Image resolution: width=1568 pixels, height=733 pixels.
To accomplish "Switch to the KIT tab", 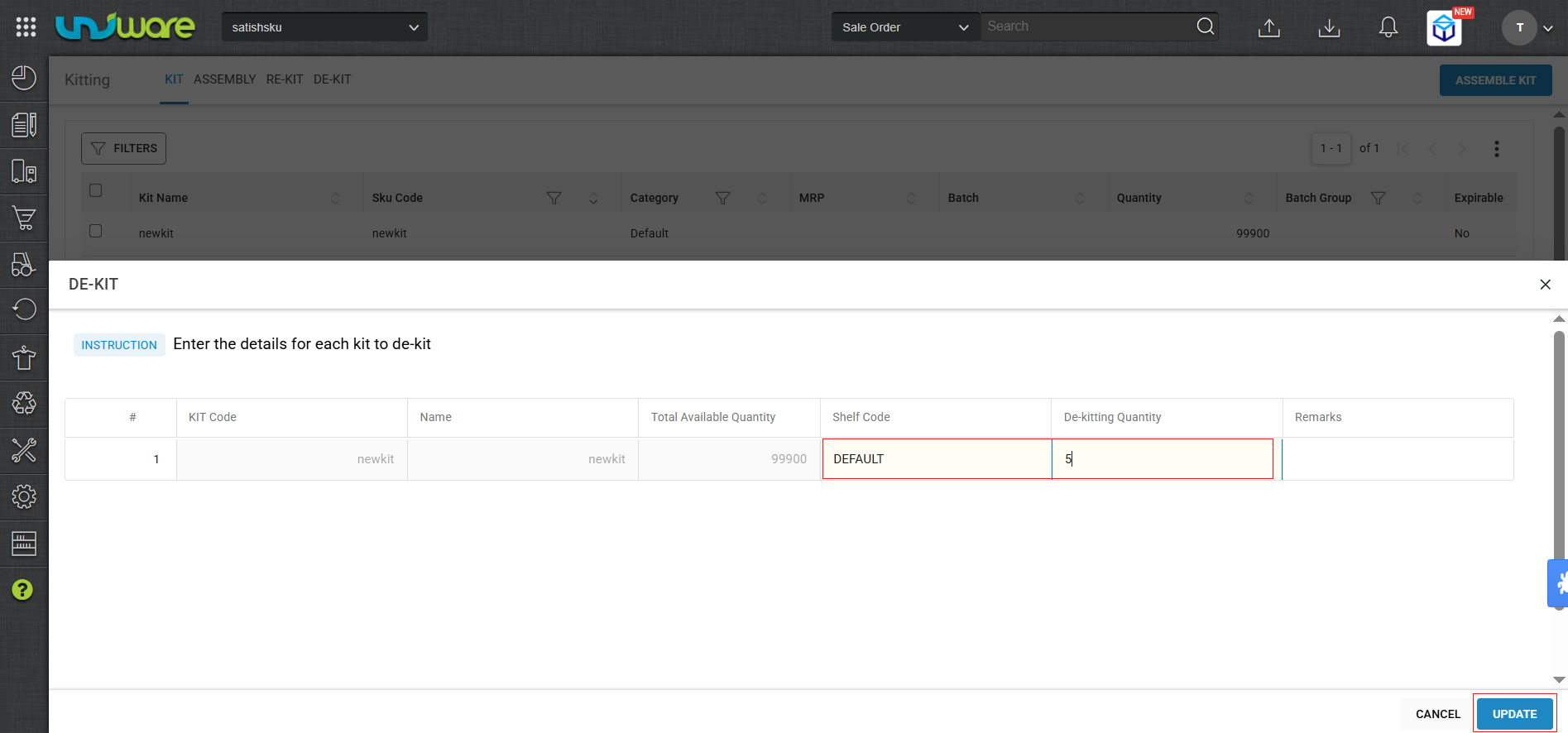I will [x=174, y=79].
